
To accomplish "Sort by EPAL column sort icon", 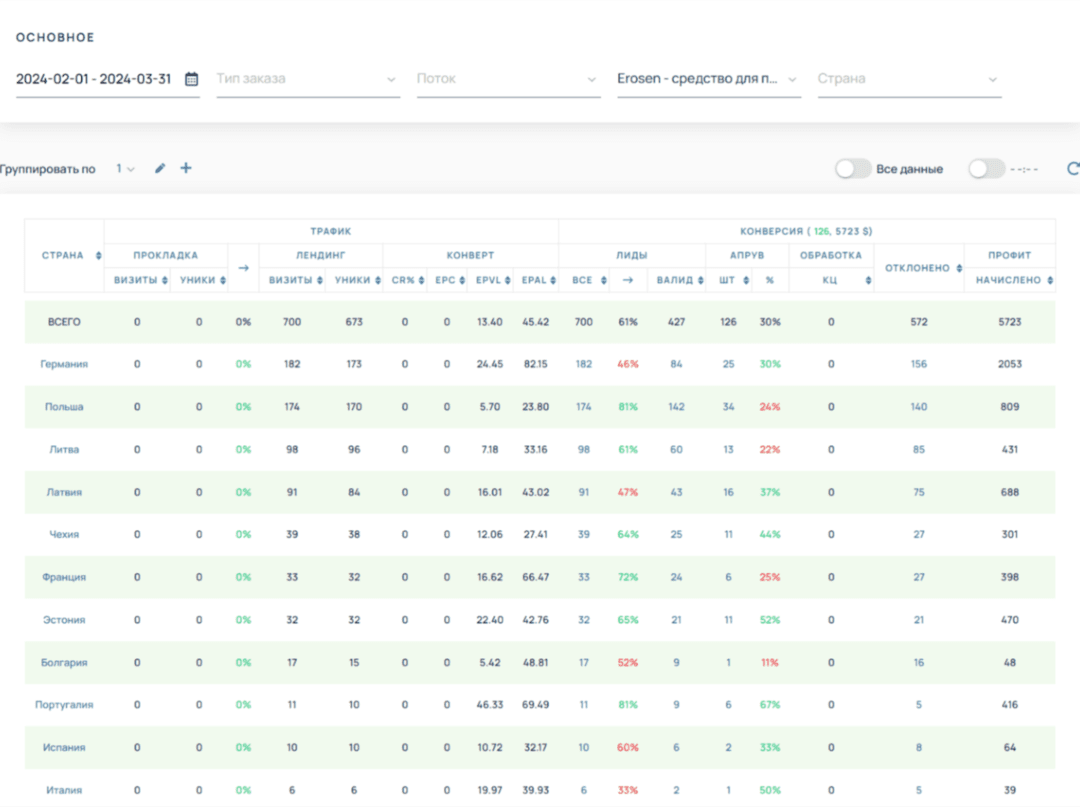I will click(553, 281).
